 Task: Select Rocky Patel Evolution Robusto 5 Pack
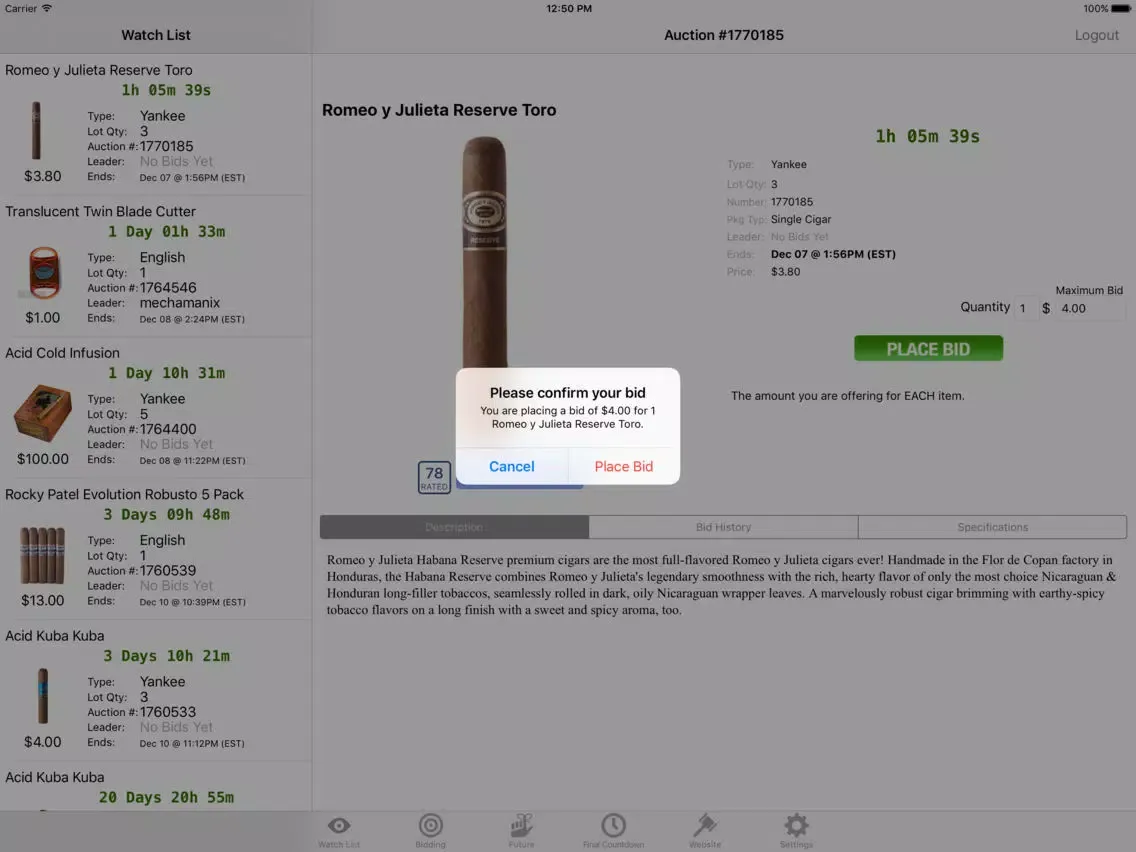[x=156, y=548]
